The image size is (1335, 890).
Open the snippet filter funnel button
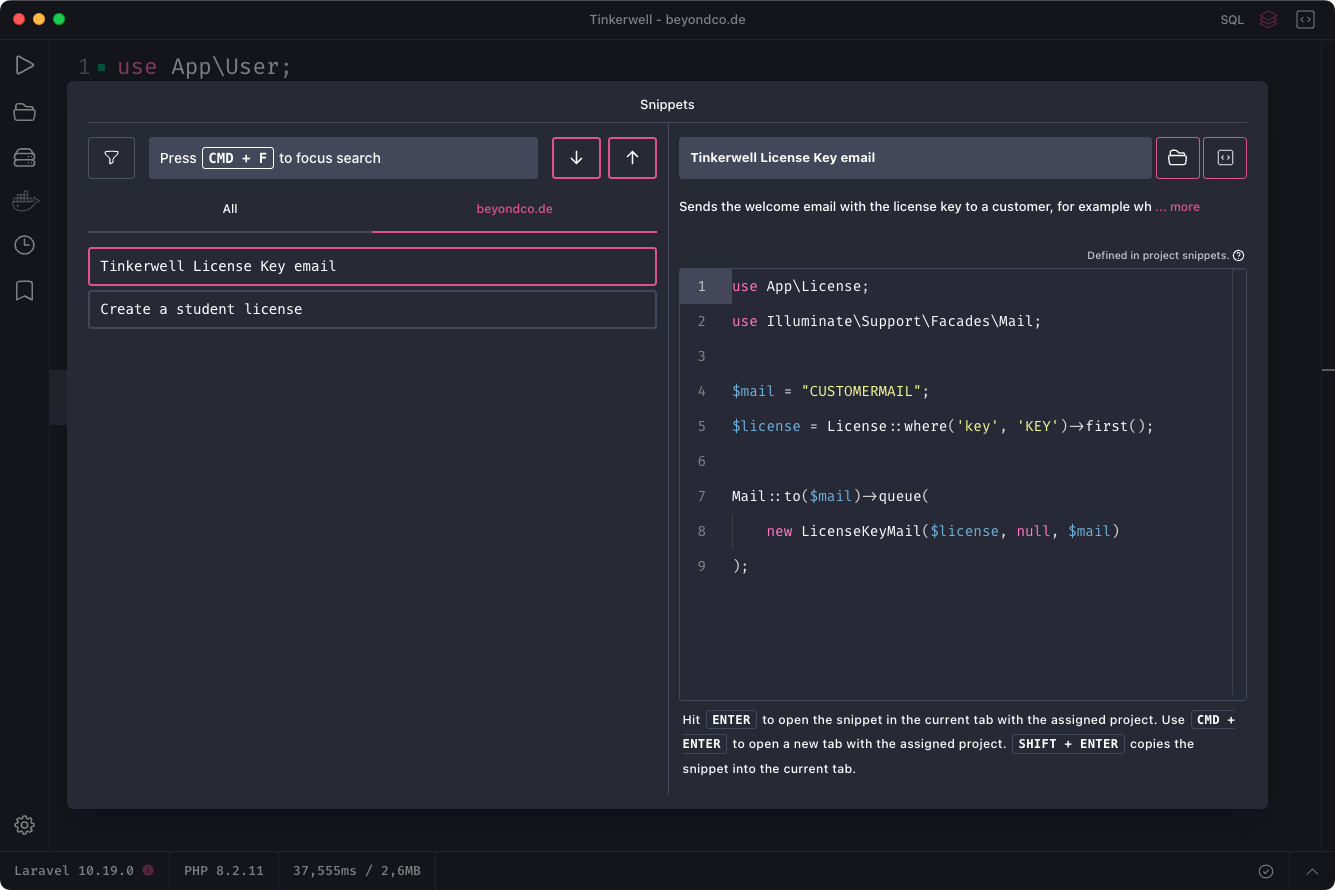point(111,158)
